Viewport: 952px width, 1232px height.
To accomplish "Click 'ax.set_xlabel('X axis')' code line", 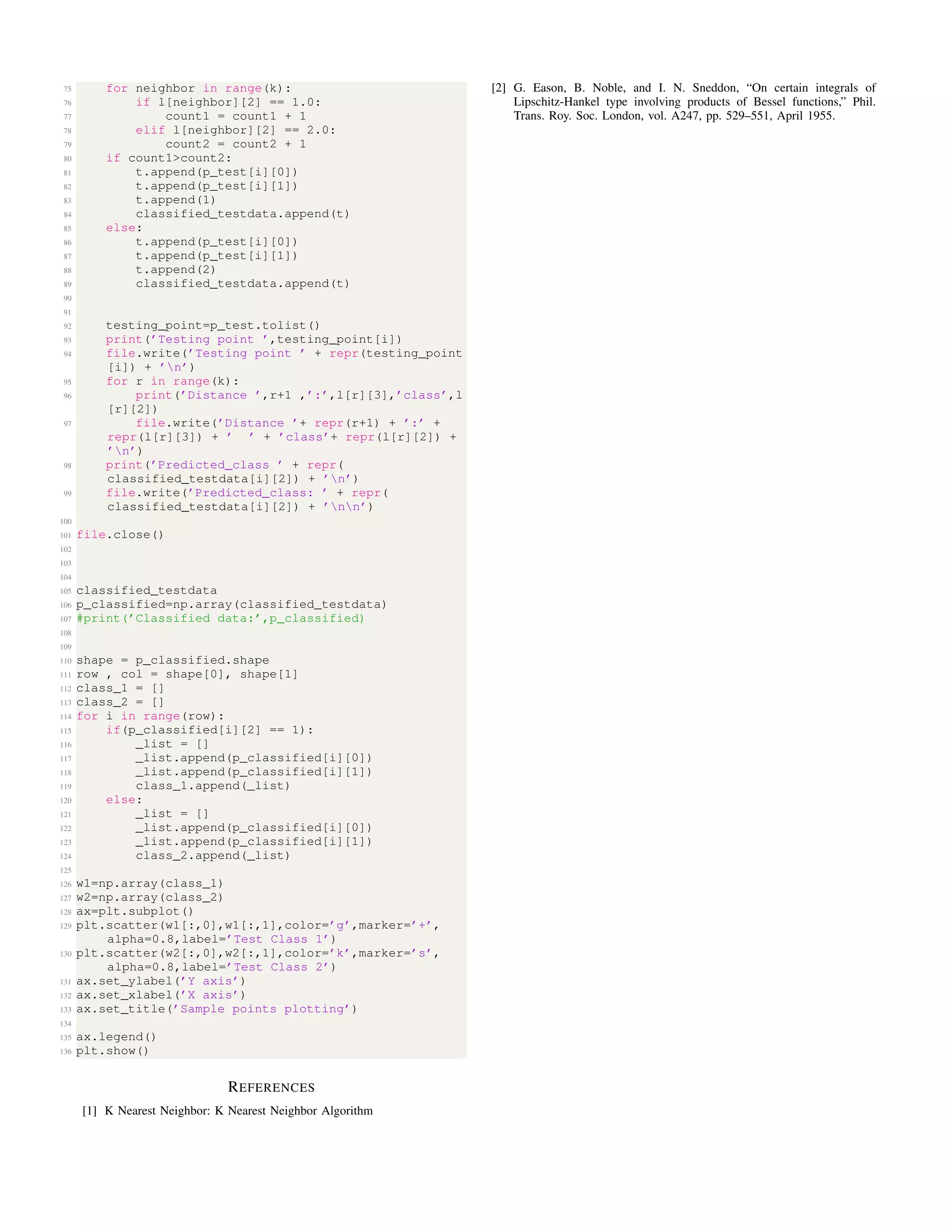I will (161, 994).
